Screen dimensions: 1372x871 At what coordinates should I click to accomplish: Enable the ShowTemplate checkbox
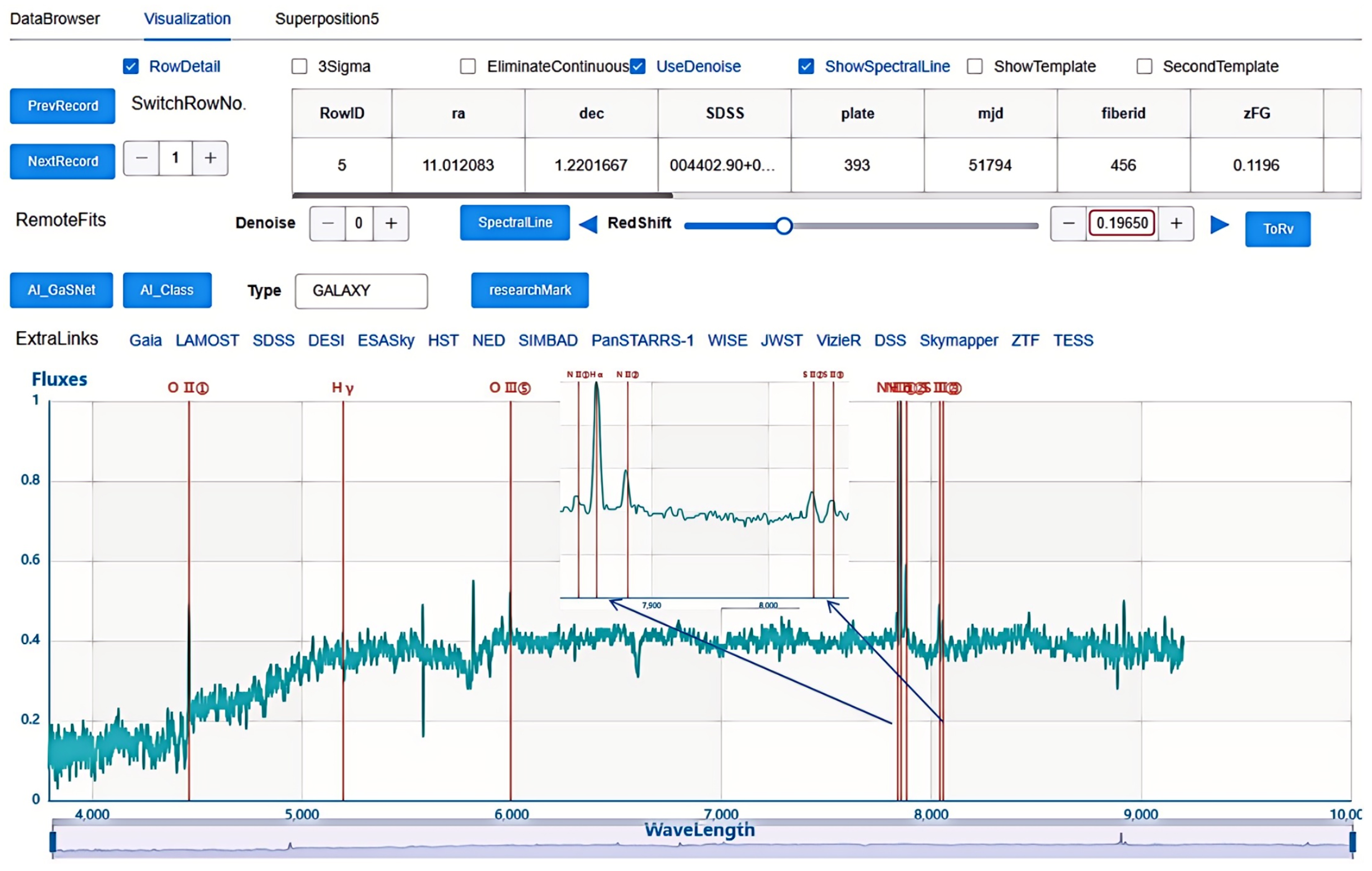pyautogui.click(x=974, y=66)
